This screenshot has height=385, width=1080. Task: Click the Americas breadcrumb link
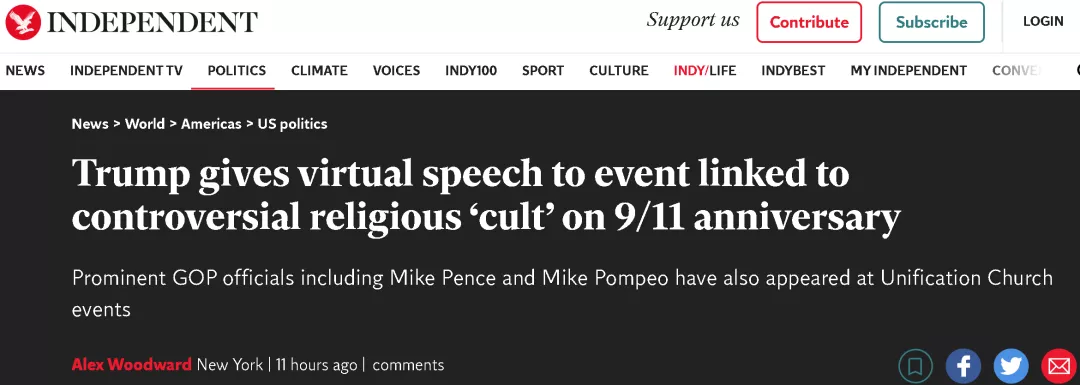coord(211,124)
